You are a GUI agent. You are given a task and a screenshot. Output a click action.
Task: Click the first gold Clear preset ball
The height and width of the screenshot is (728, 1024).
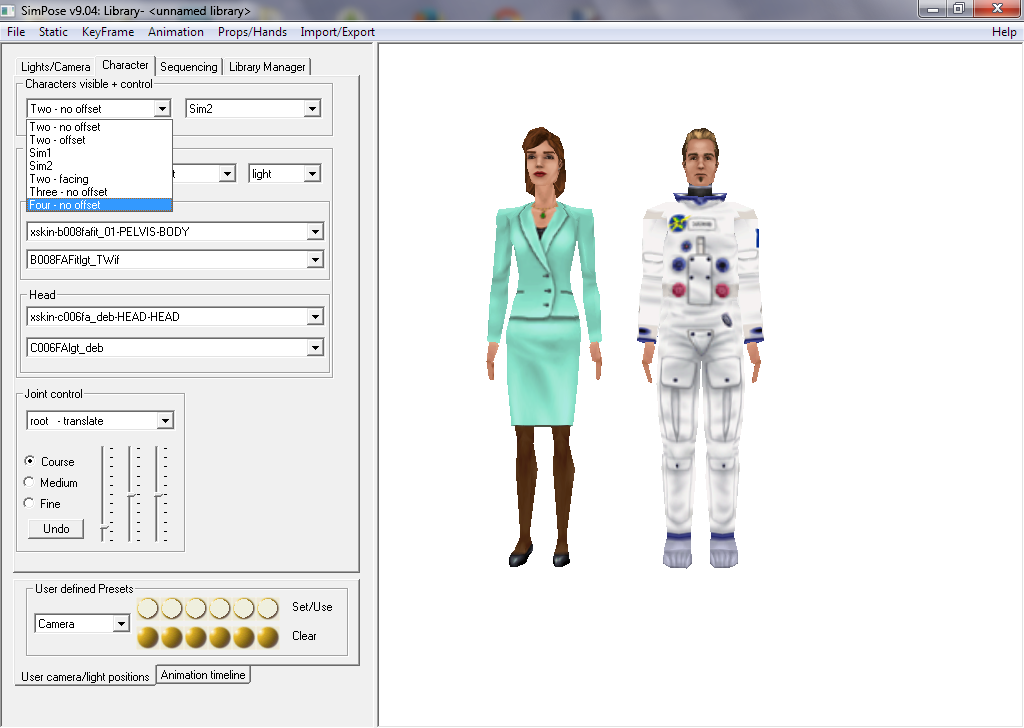148,637
